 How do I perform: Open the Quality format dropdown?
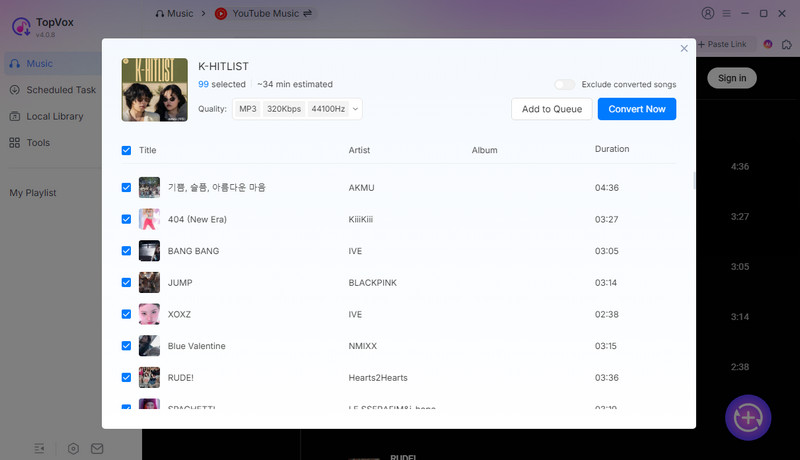[297, 109]
